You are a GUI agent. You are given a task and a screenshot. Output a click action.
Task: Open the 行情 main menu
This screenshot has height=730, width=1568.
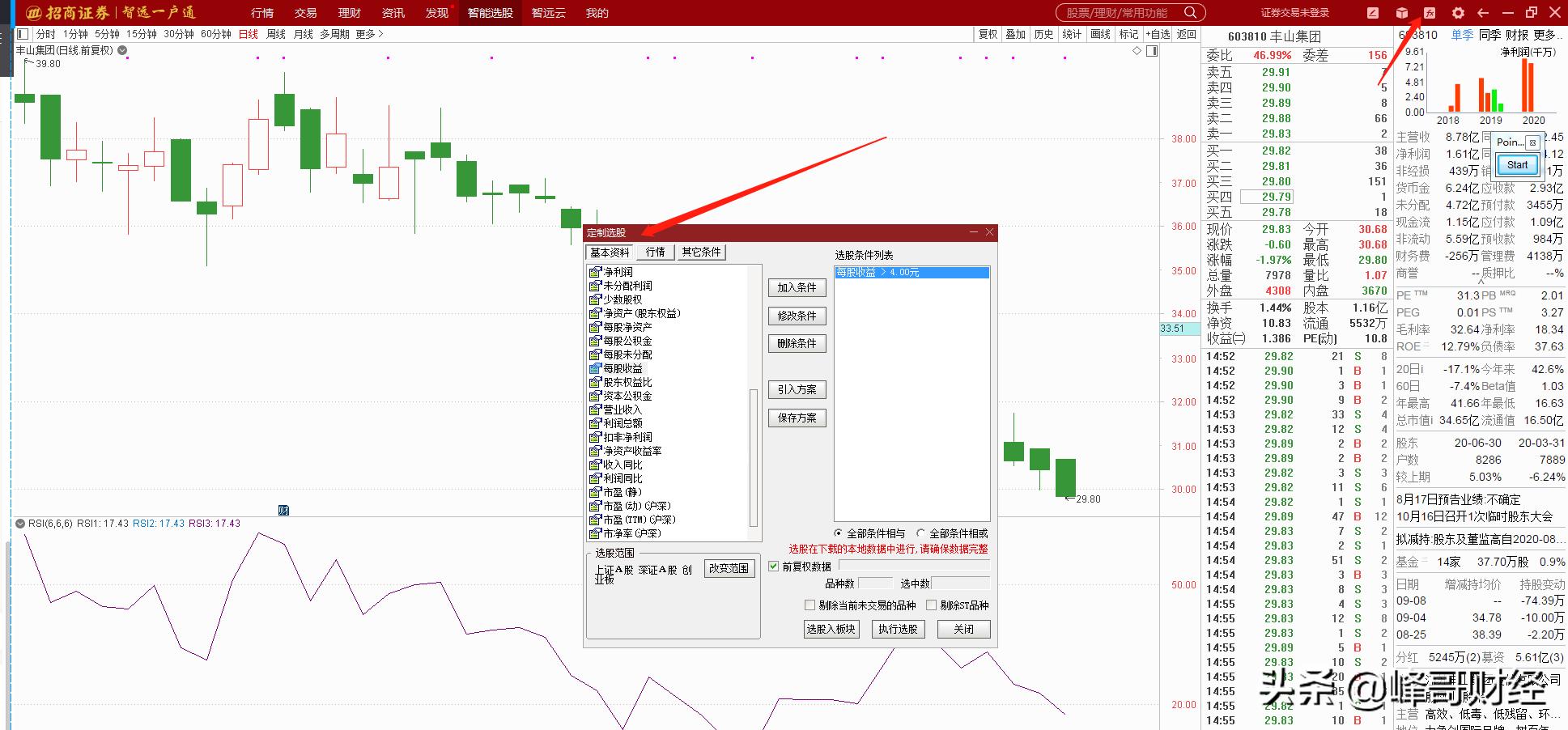(262, 13)
